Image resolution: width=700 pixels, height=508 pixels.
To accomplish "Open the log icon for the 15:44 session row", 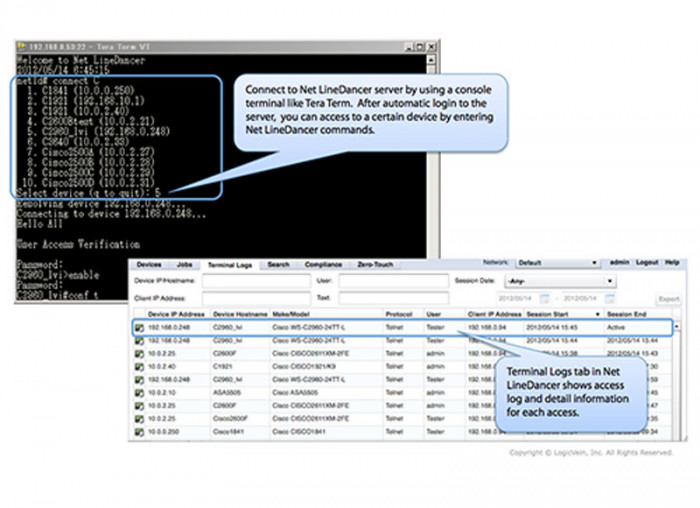I will click(139, 341).
